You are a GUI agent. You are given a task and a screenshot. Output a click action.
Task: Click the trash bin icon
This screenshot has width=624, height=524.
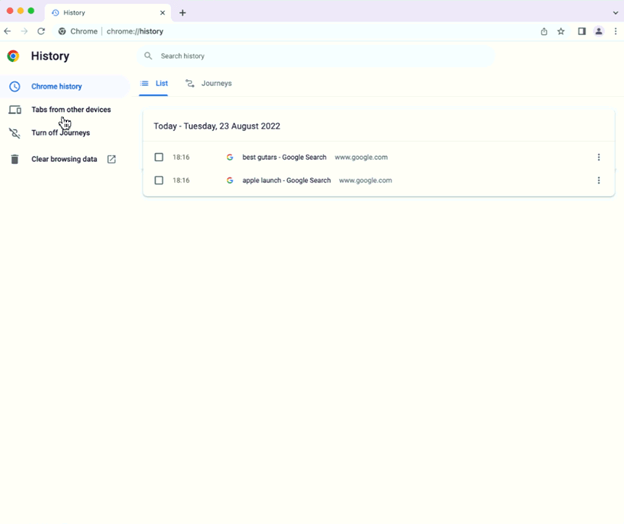coord(15,159)
